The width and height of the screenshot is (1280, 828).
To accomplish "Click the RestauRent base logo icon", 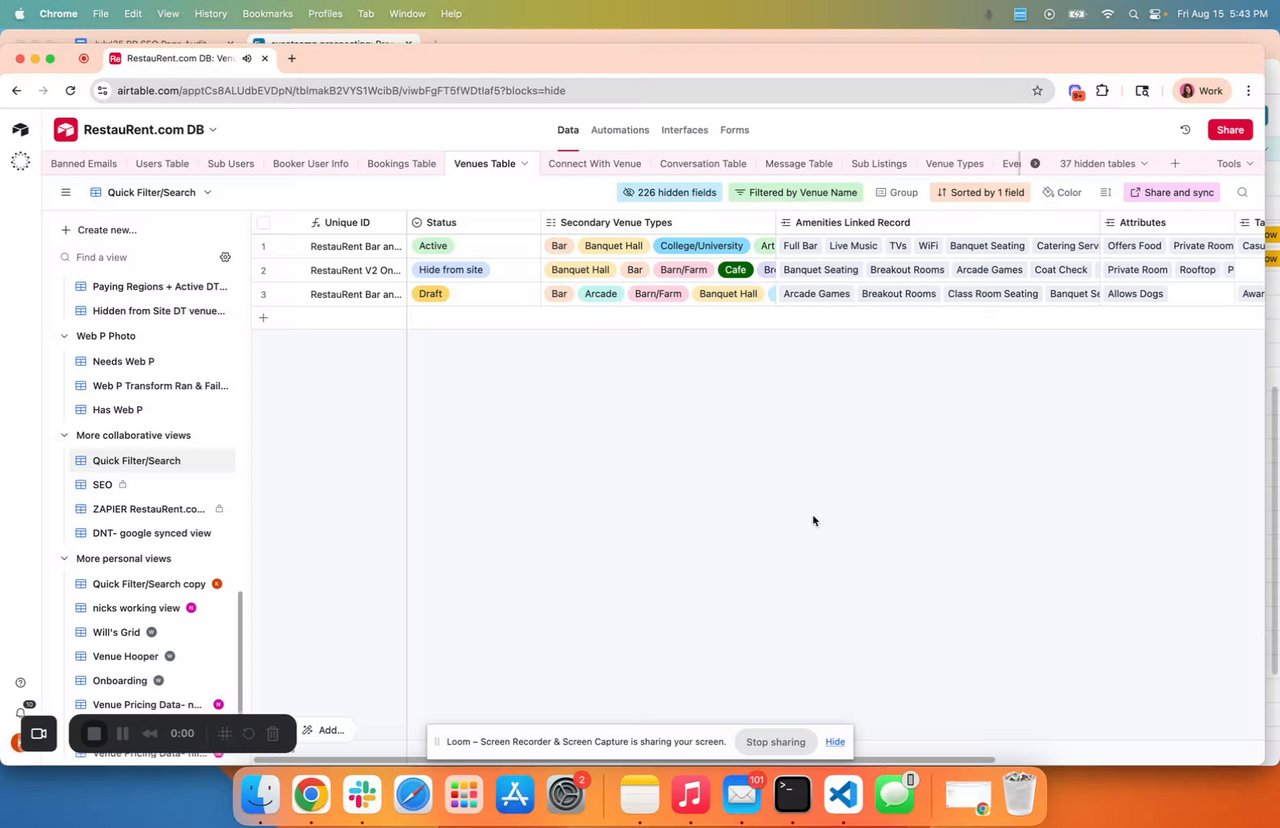I will pyautogui.click(x=66, y=130).
